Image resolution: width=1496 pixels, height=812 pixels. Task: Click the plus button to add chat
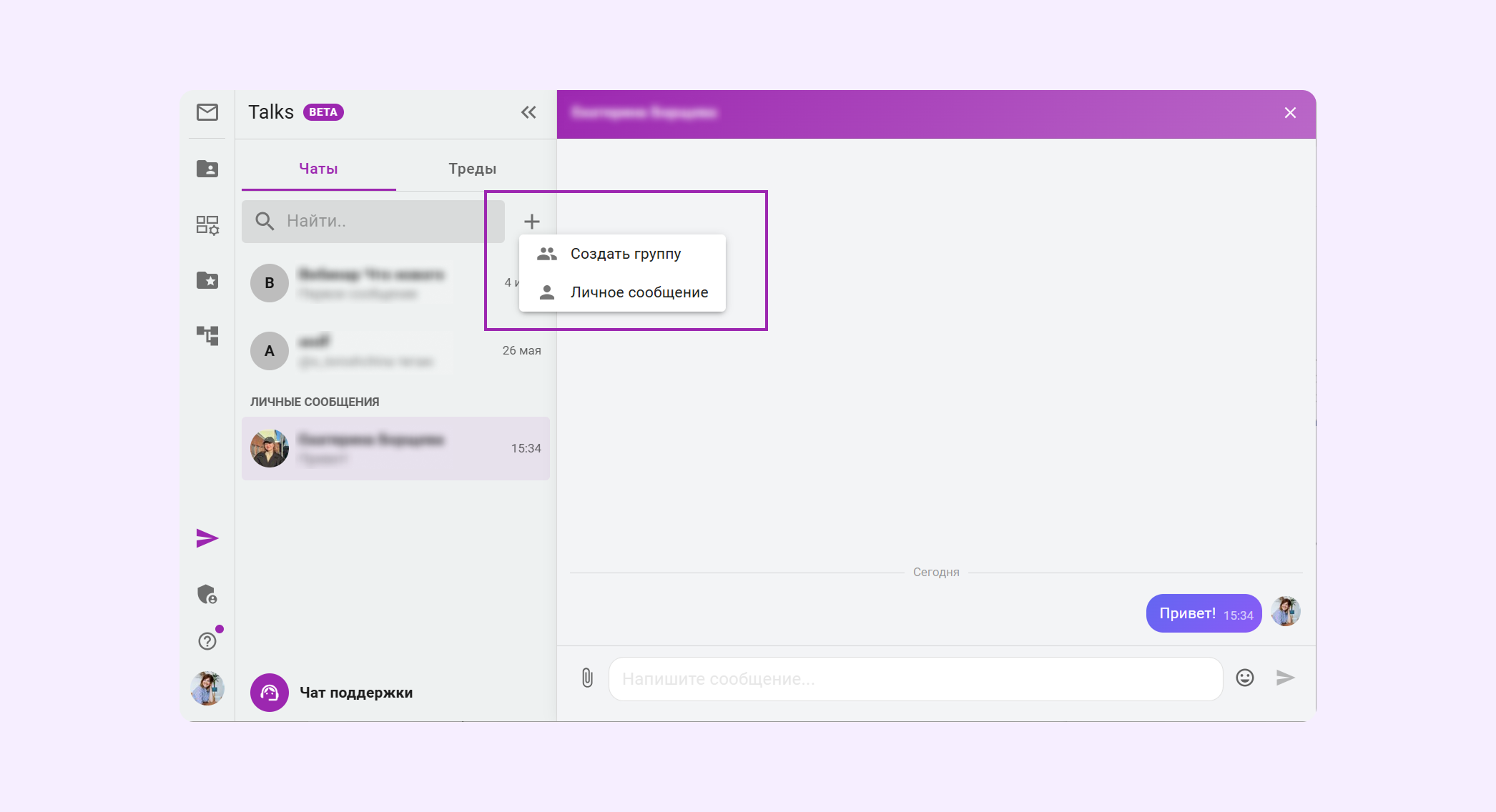pos(531,222)
